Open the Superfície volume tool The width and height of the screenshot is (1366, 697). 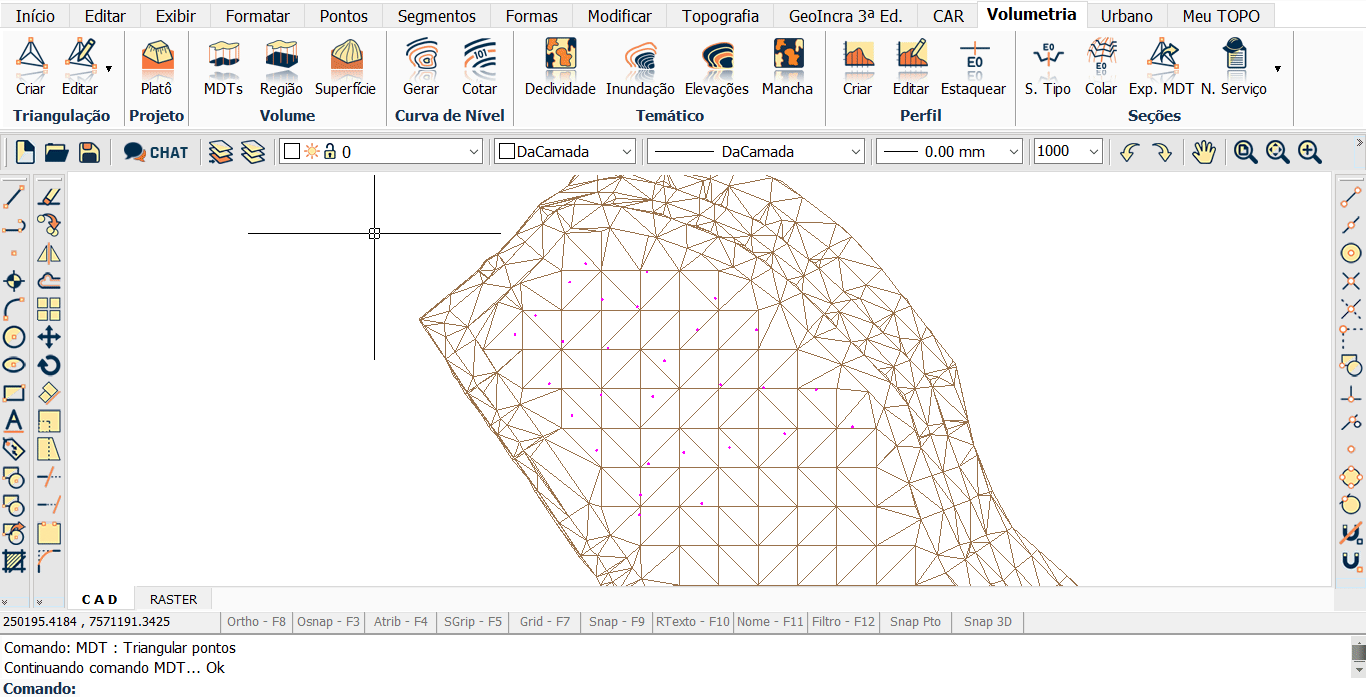(x=346, y=67)
